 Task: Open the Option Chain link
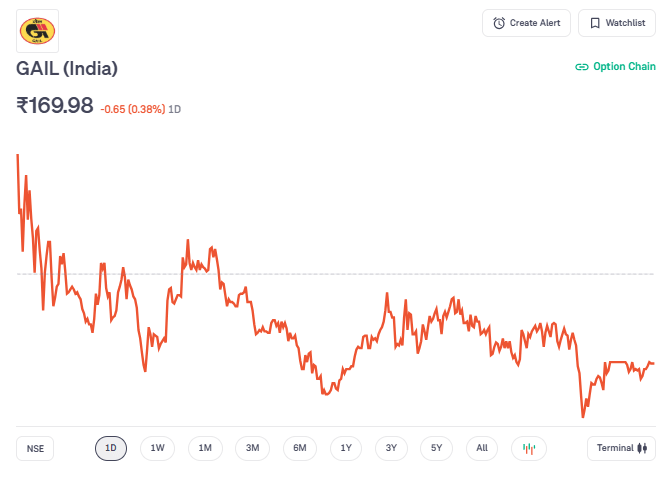pos(615,67)
